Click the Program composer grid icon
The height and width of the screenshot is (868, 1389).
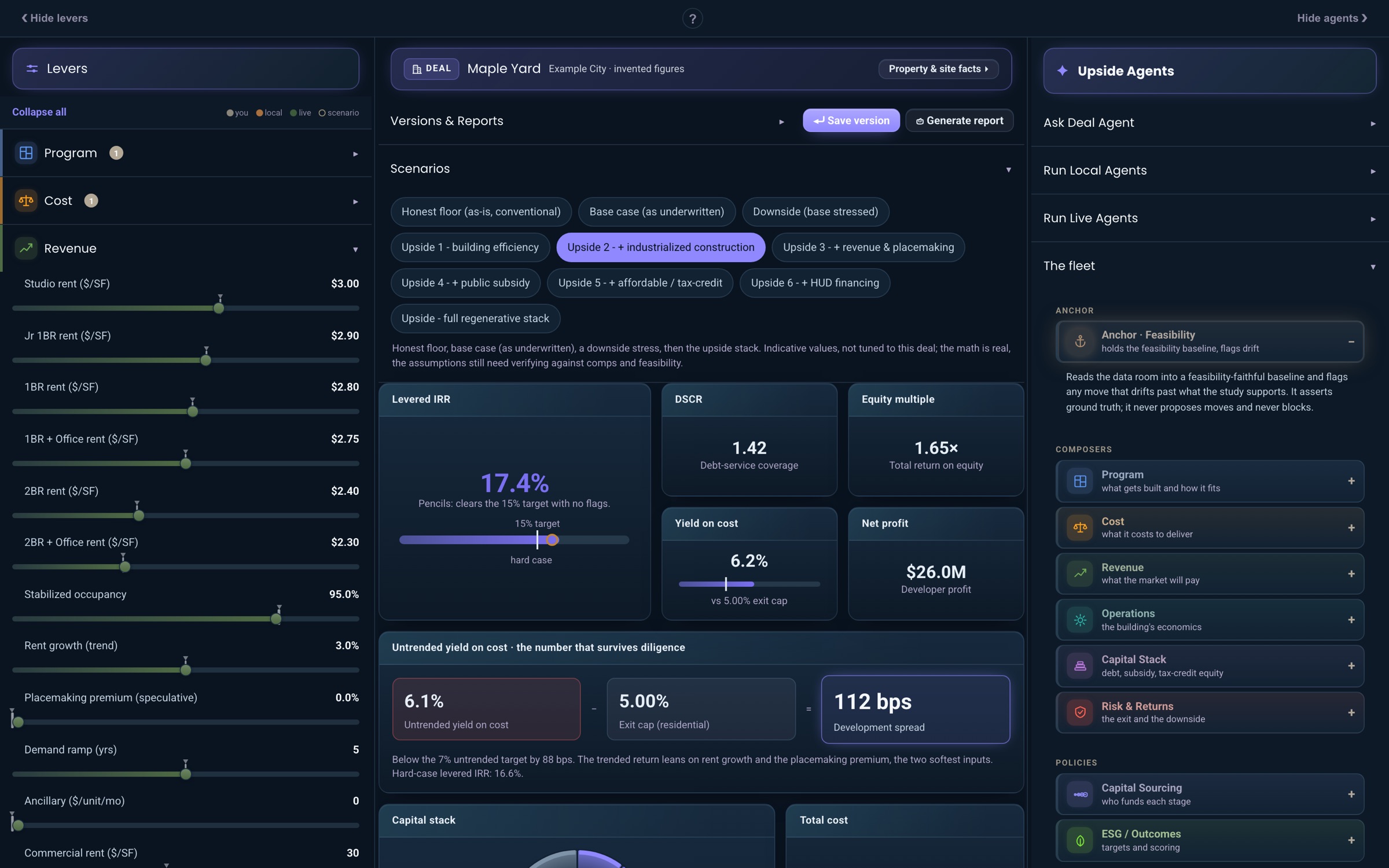(1080, 481)
